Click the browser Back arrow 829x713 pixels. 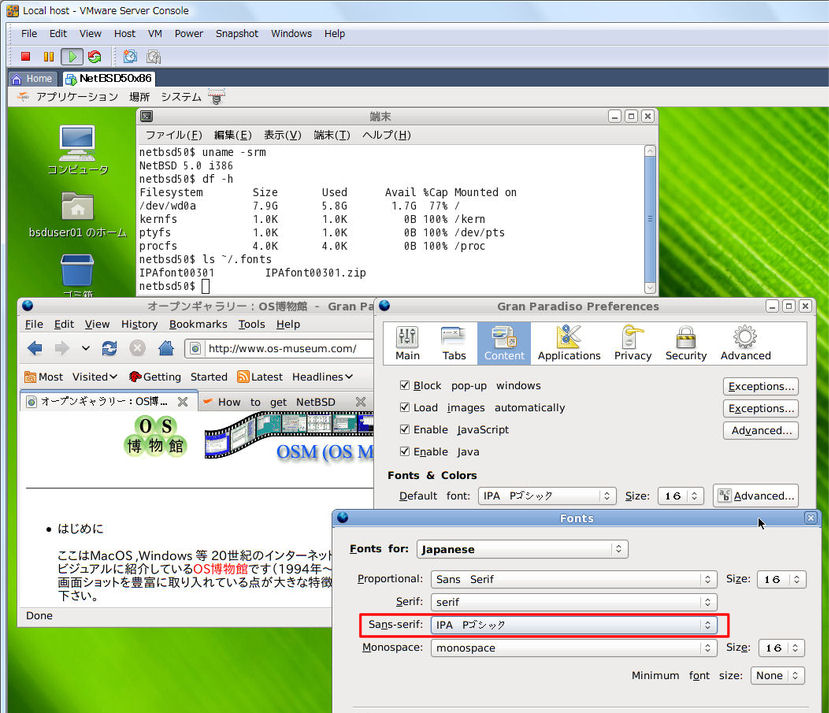(35, 348)
